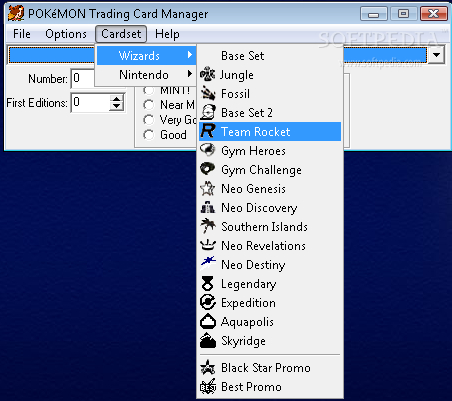
Task: Click the Expedition e-series ball icon
Action: (x=208, y=302)
